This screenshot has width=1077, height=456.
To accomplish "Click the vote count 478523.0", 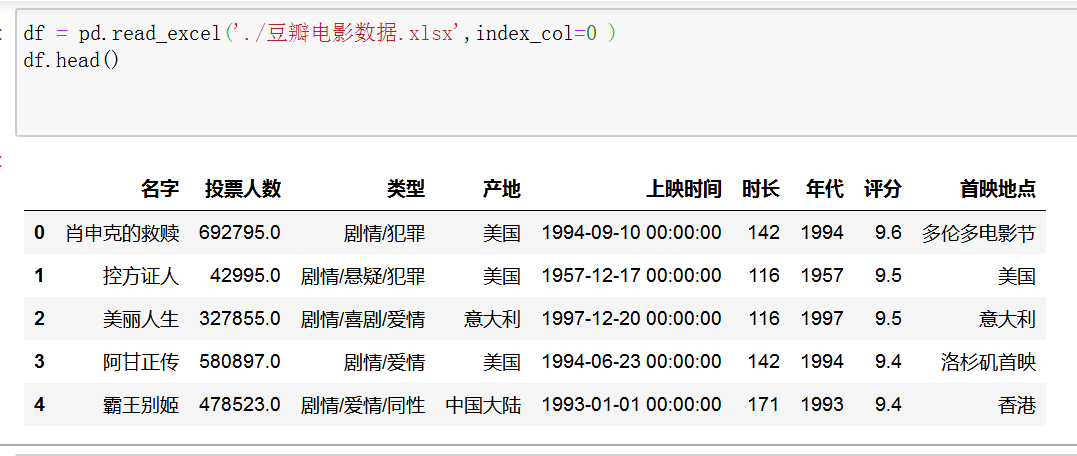I will click(x=240, y=405).
